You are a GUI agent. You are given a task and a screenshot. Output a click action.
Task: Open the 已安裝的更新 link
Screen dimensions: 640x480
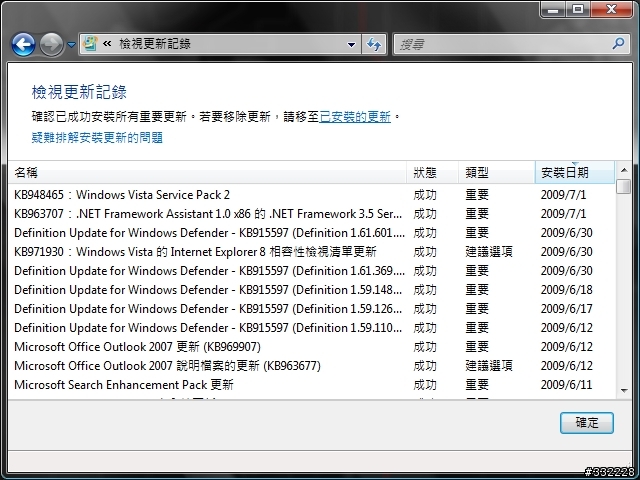355,117
